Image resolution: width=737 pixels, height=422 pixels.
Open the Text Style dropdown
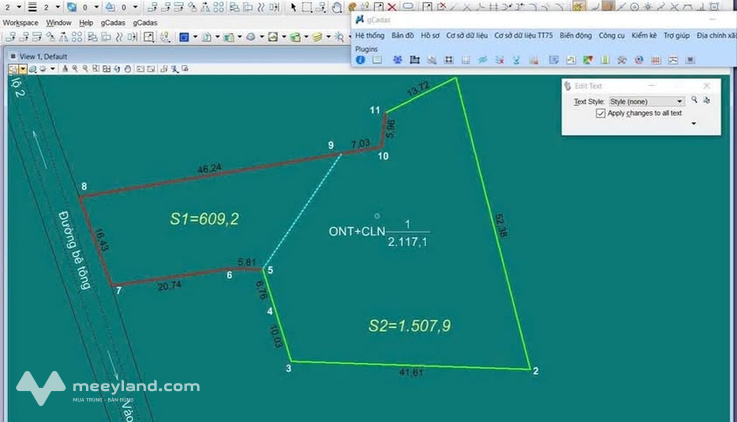click(646, 102)
